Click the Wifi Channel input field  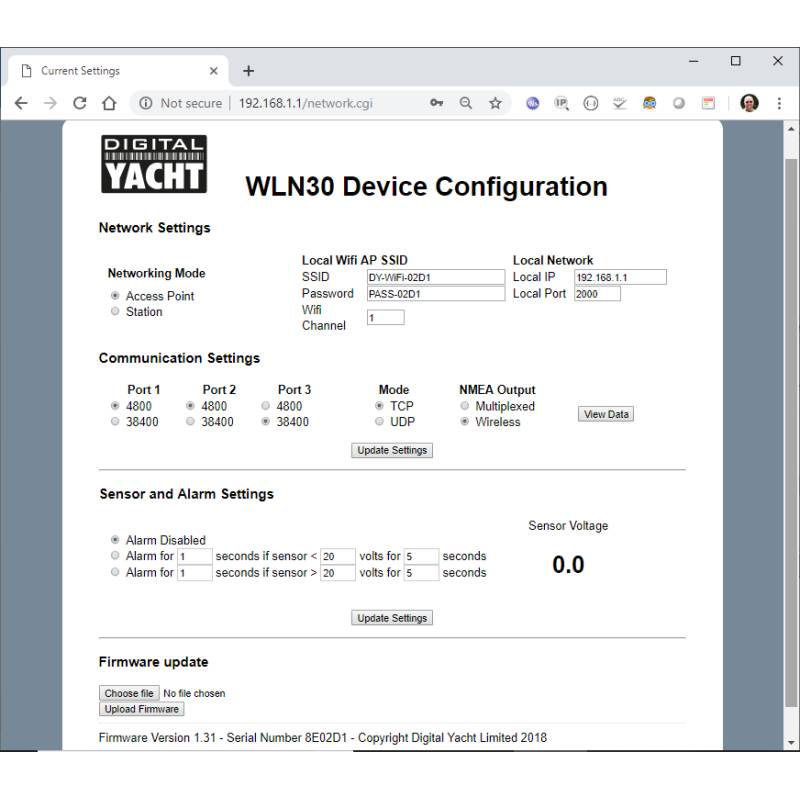coord(386,317)
